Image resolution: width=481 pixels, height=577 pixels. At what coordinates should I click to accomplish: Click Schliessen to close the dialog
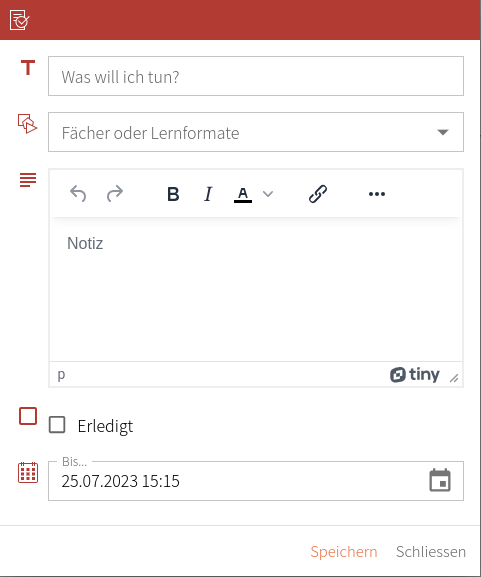point(431,552)
